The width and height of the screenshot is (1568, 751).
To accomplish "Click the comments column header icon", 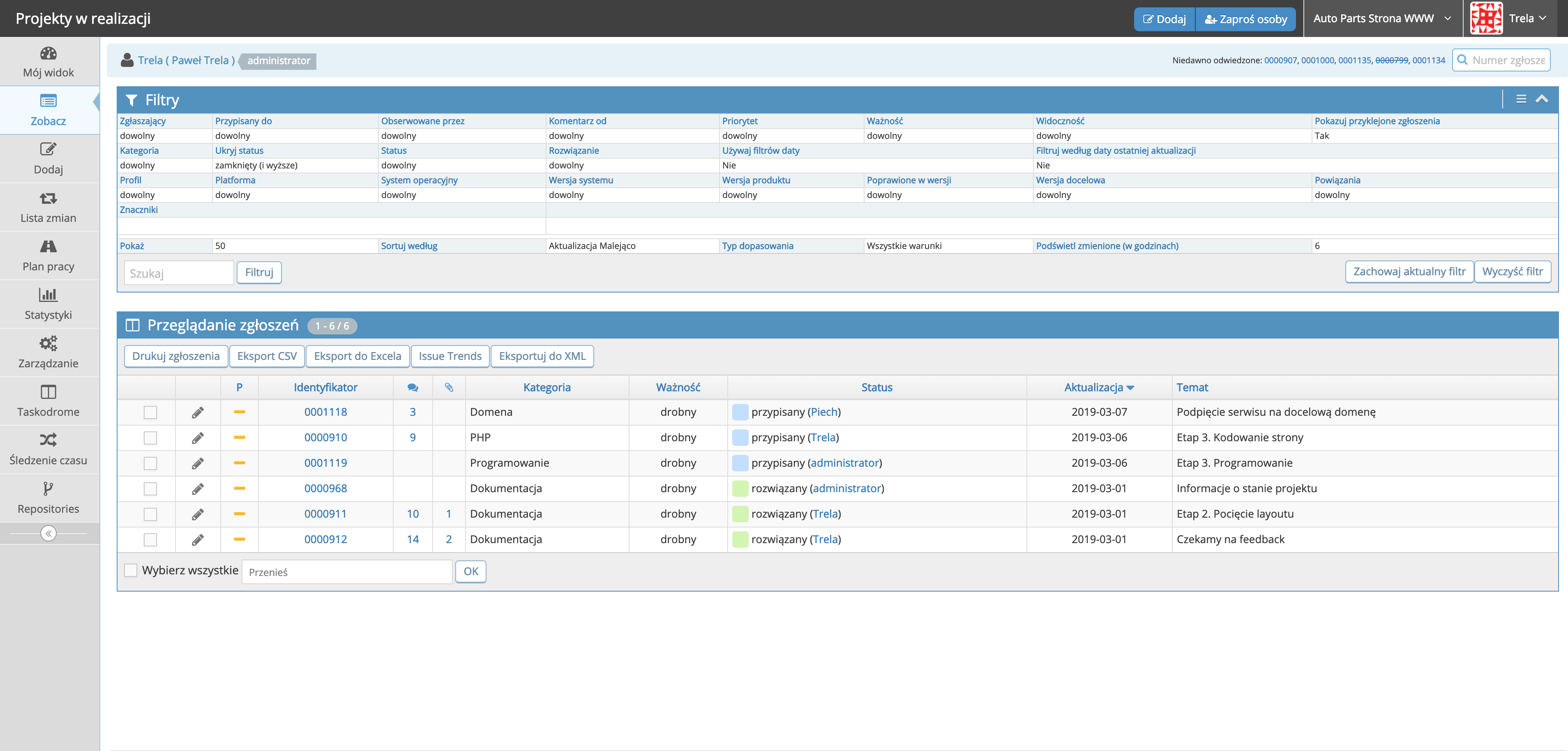I will tap(413, 388).
